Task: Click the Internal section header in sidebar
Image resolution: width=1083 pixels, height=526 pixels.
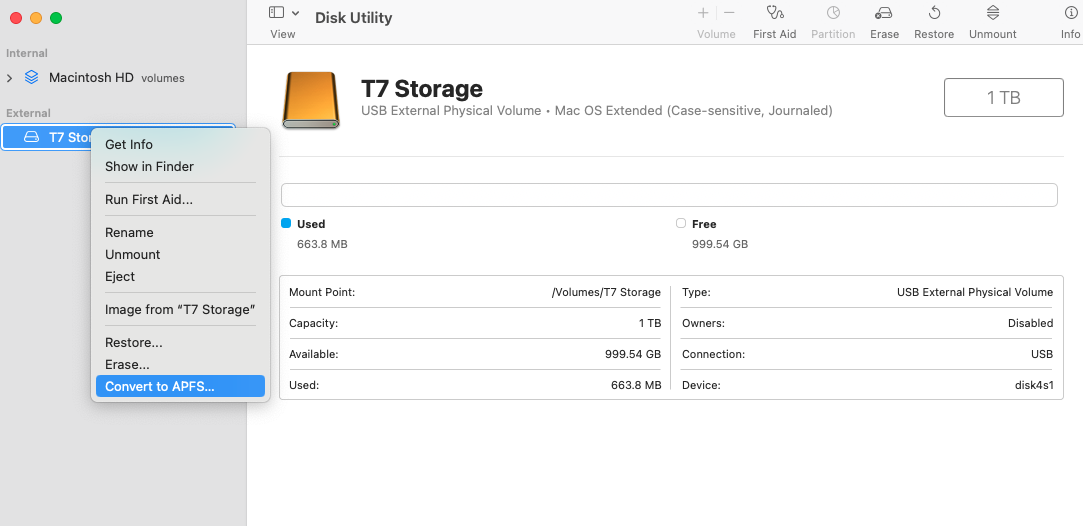Action: 27,53
